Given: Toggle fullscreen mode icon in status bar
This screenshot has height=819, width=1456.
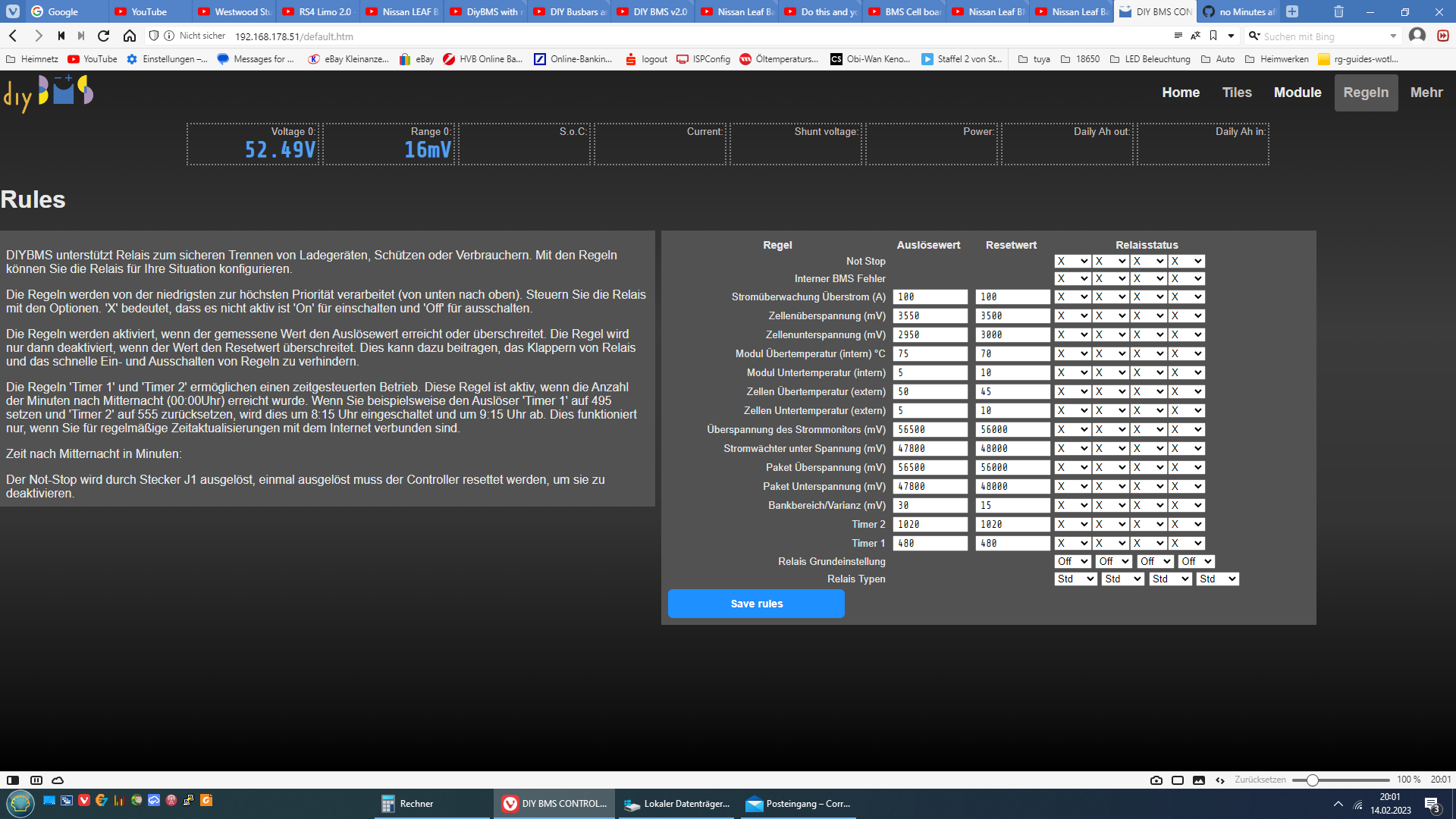Looking at the screenshot, I should [1177, 780].
